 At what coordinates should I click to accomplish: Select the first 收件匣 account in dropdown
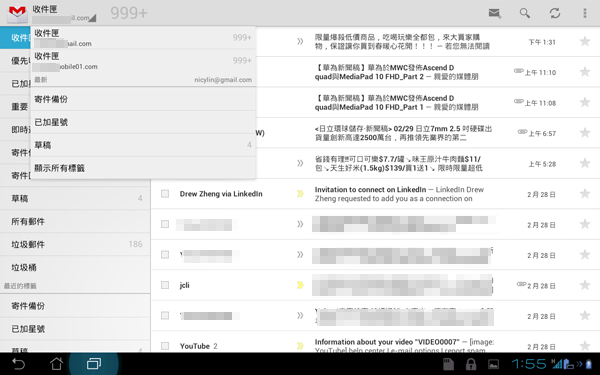coord(143,38)
